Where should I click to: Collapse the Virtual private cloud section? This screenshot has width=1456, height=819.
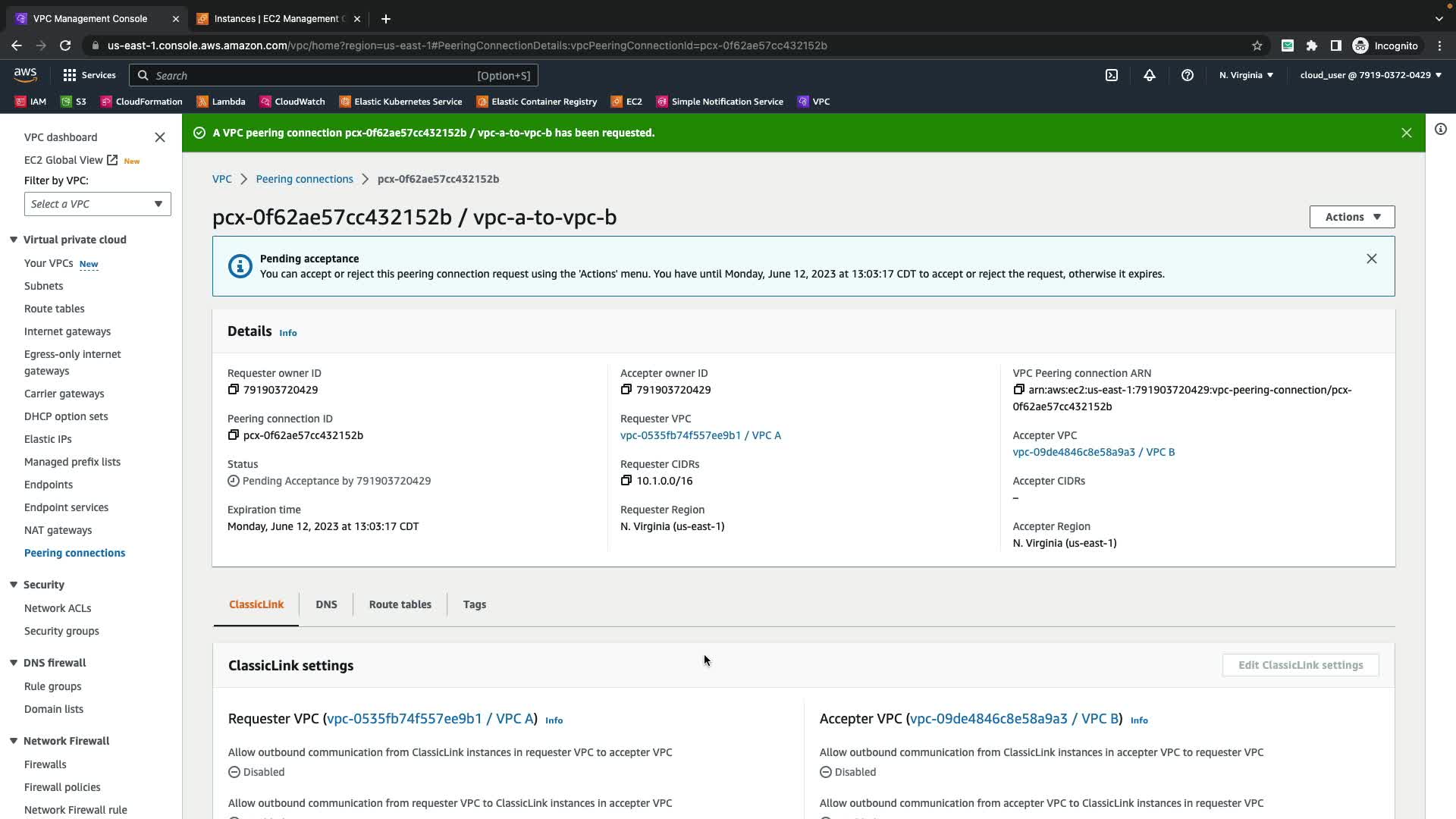14,240
